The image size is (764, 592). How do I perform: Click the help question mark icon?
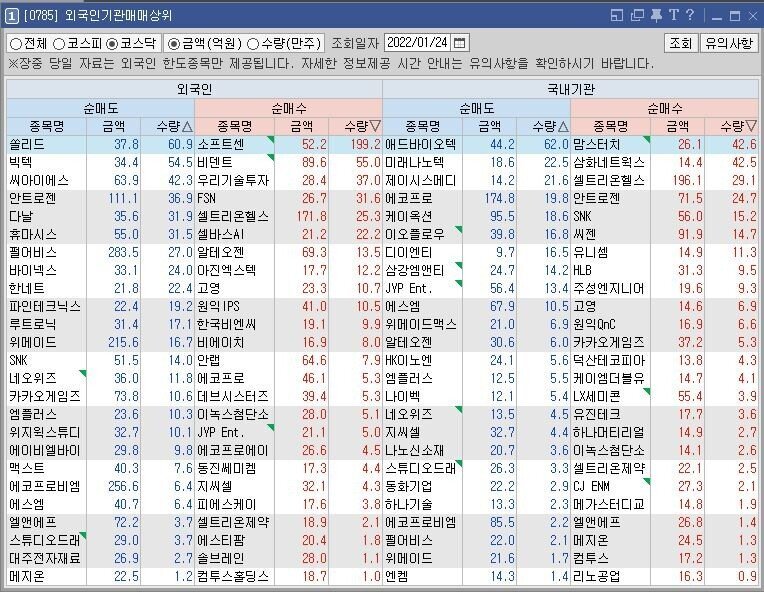click(690, 15)
